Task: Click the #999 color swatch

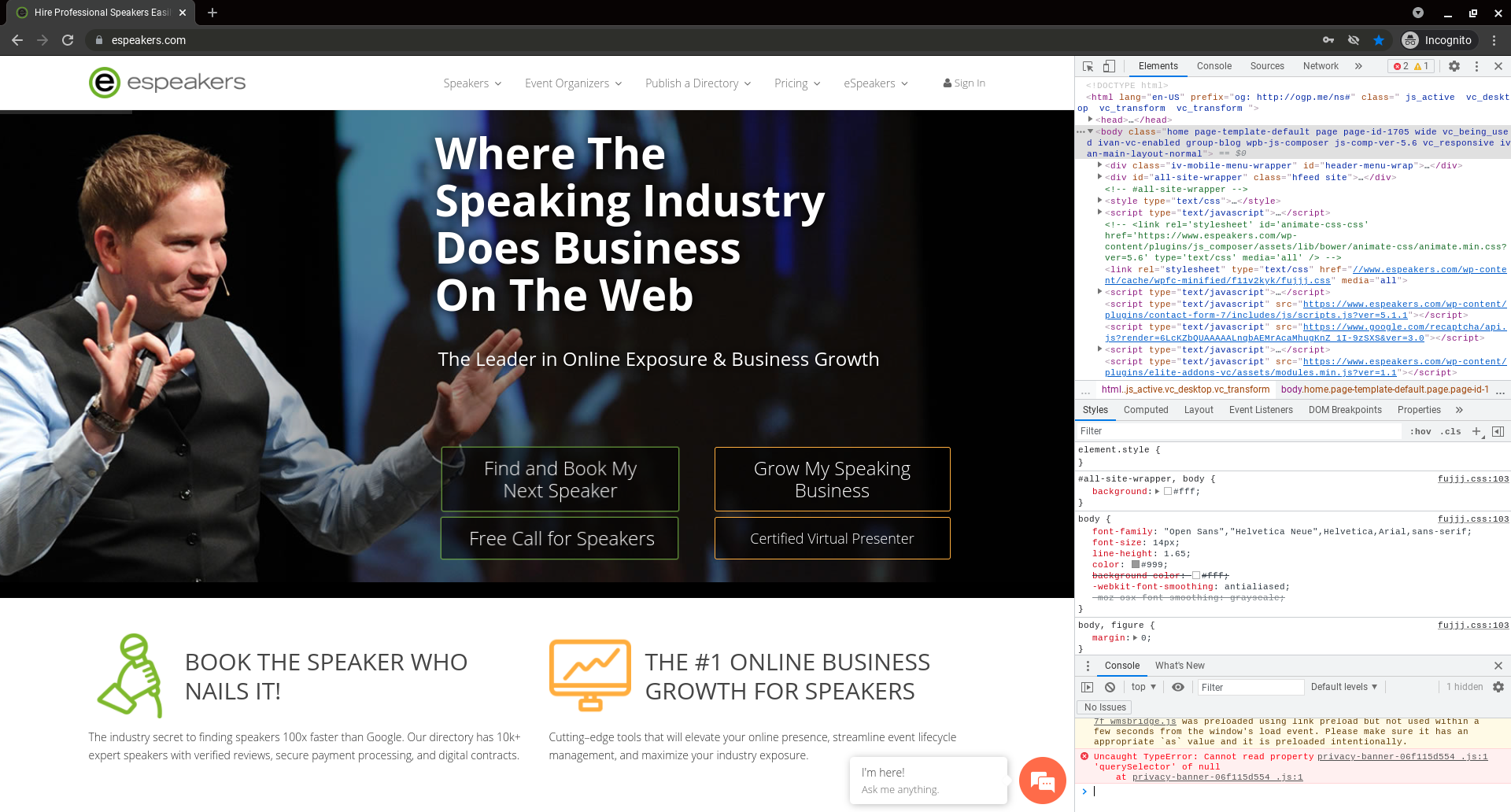Action: [1136, 564]
